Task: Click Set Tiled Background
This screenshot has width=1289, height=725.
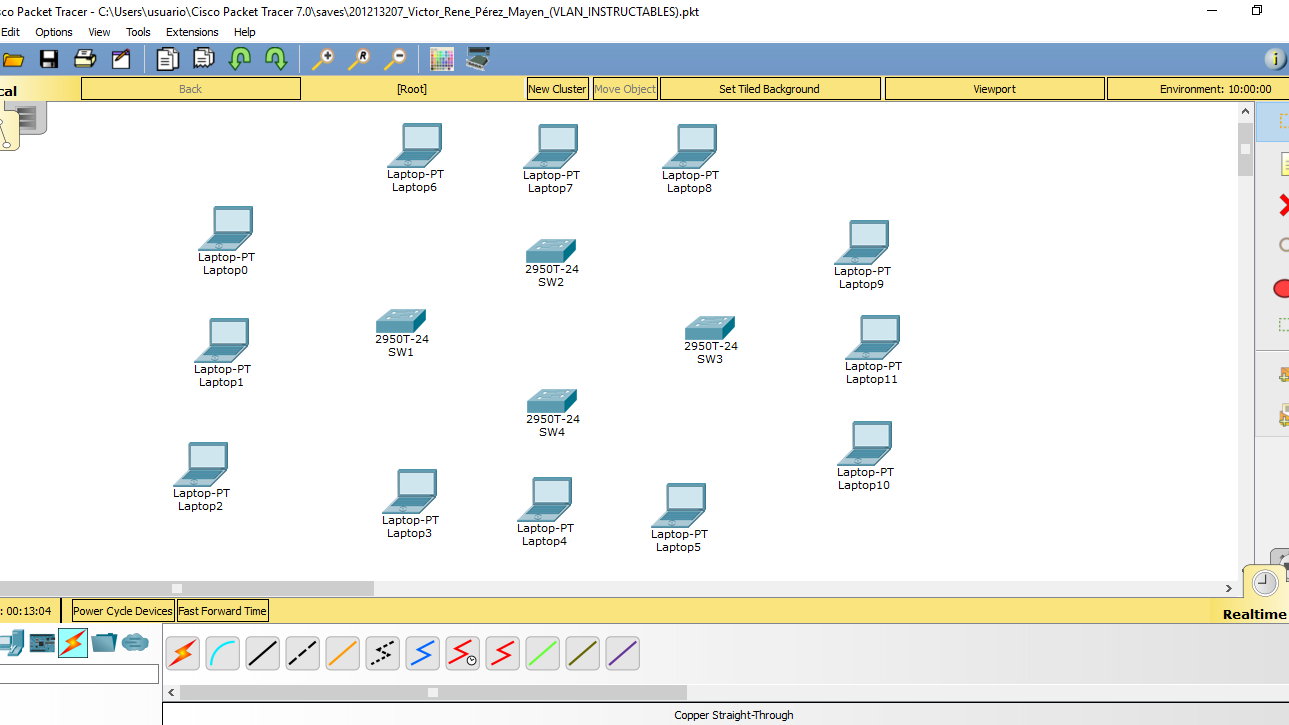Action: coord(769,88)
